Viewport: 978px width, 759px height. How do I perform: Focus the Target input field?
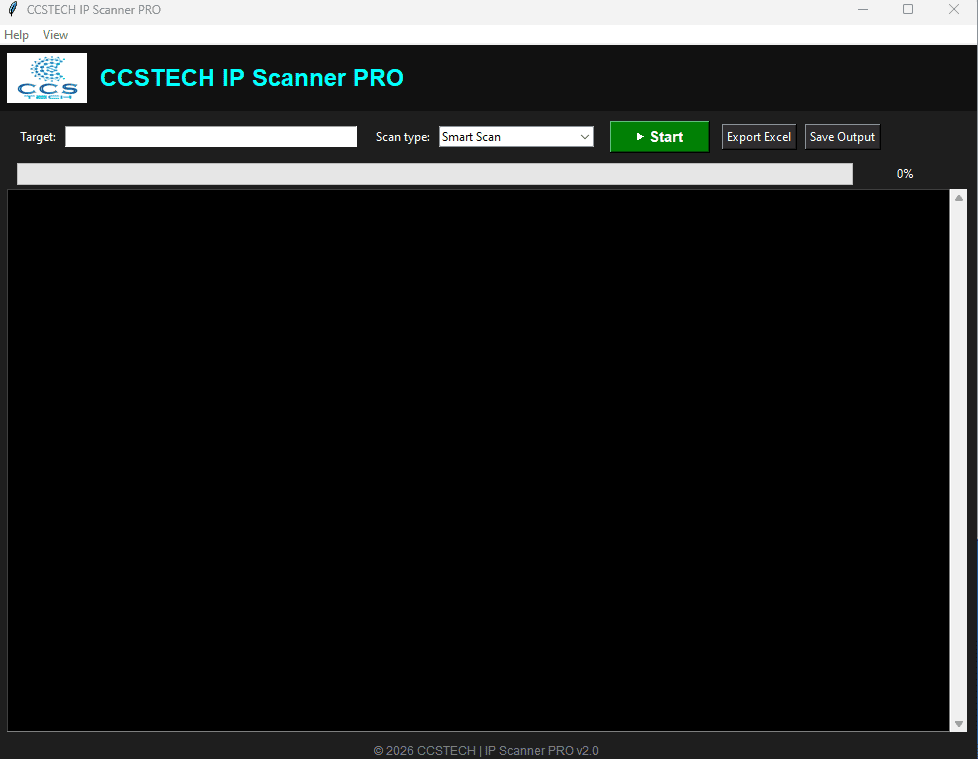211,137
